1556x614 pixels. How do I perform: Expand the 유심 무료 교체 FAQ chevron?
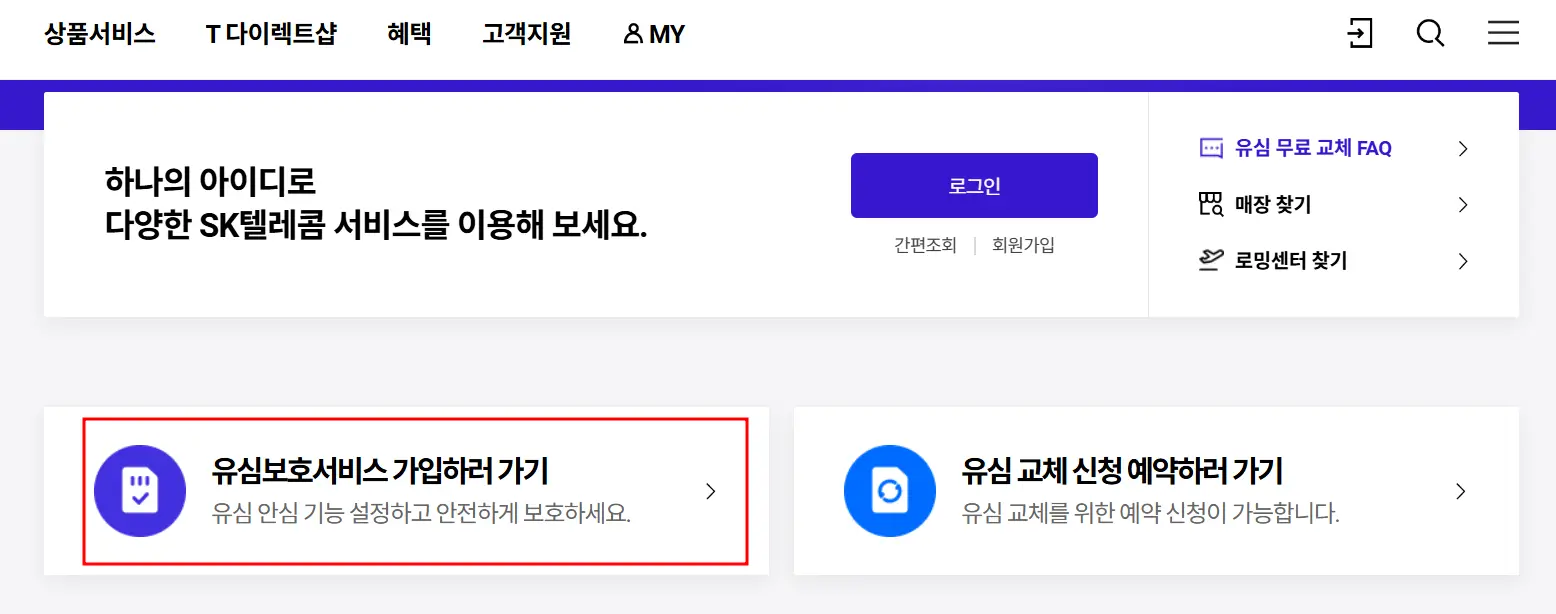tap(1463, 147)
